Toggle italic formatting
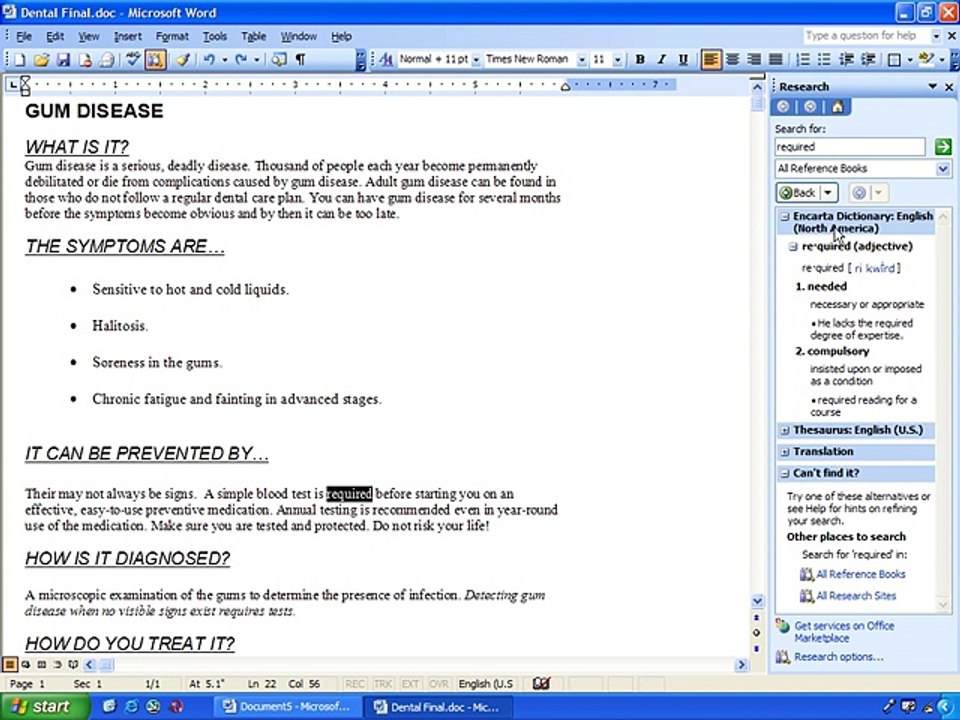960x720 pixels. coord(661,59)
